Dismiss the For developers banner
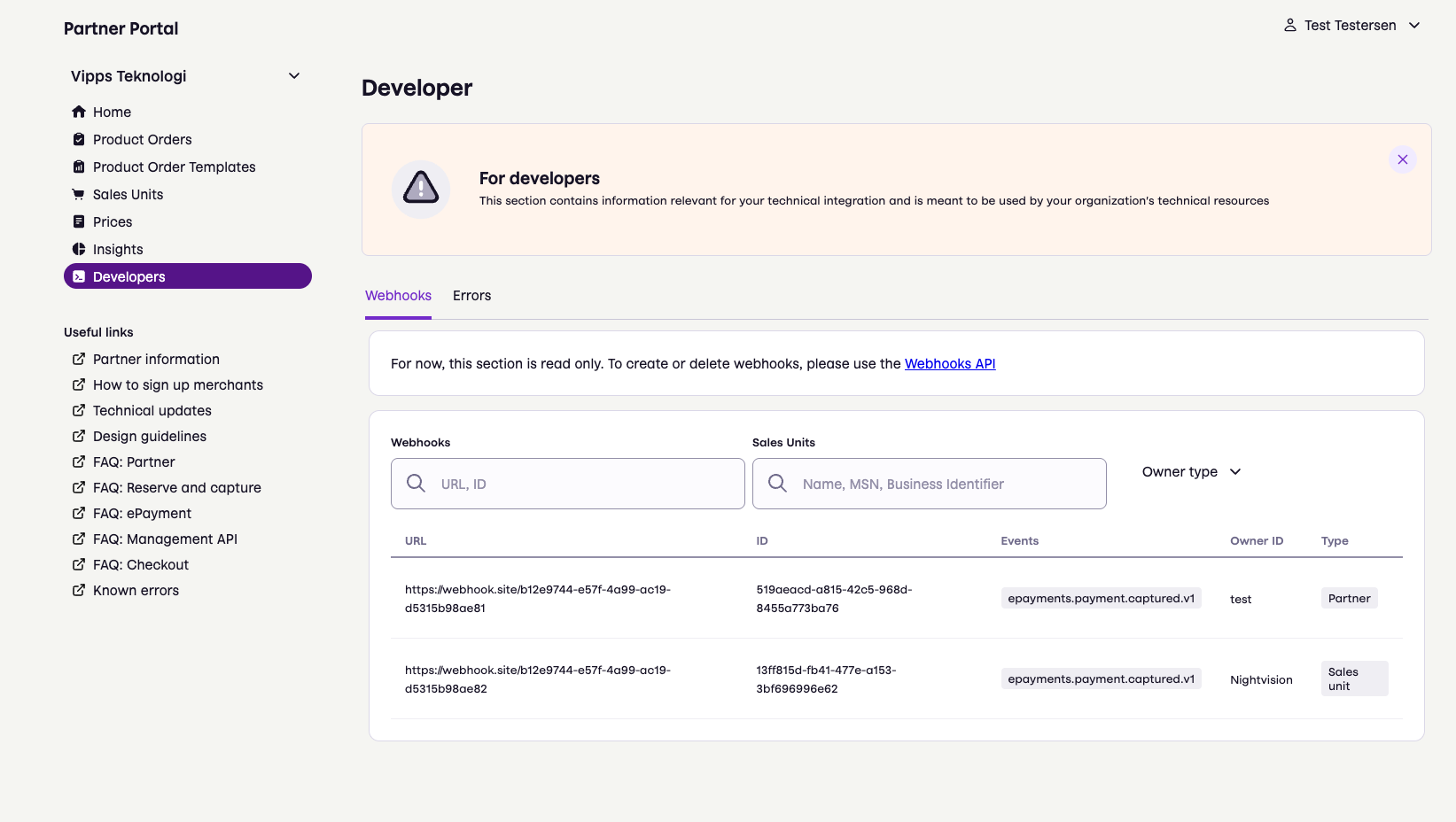The width and height of the screenshot is (1456, 822). coord(1402,159)
